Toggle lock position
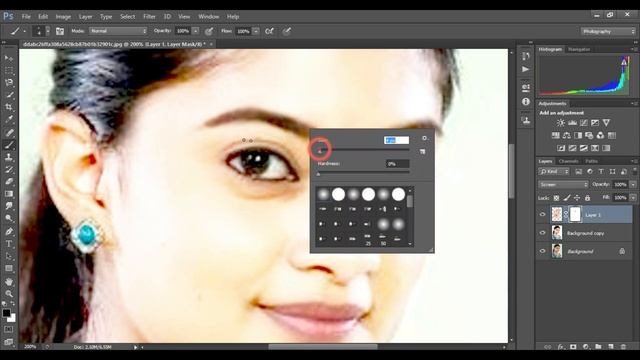Viewport: 640px width, 360px height. pyautogui.click(x=577, y=198)
